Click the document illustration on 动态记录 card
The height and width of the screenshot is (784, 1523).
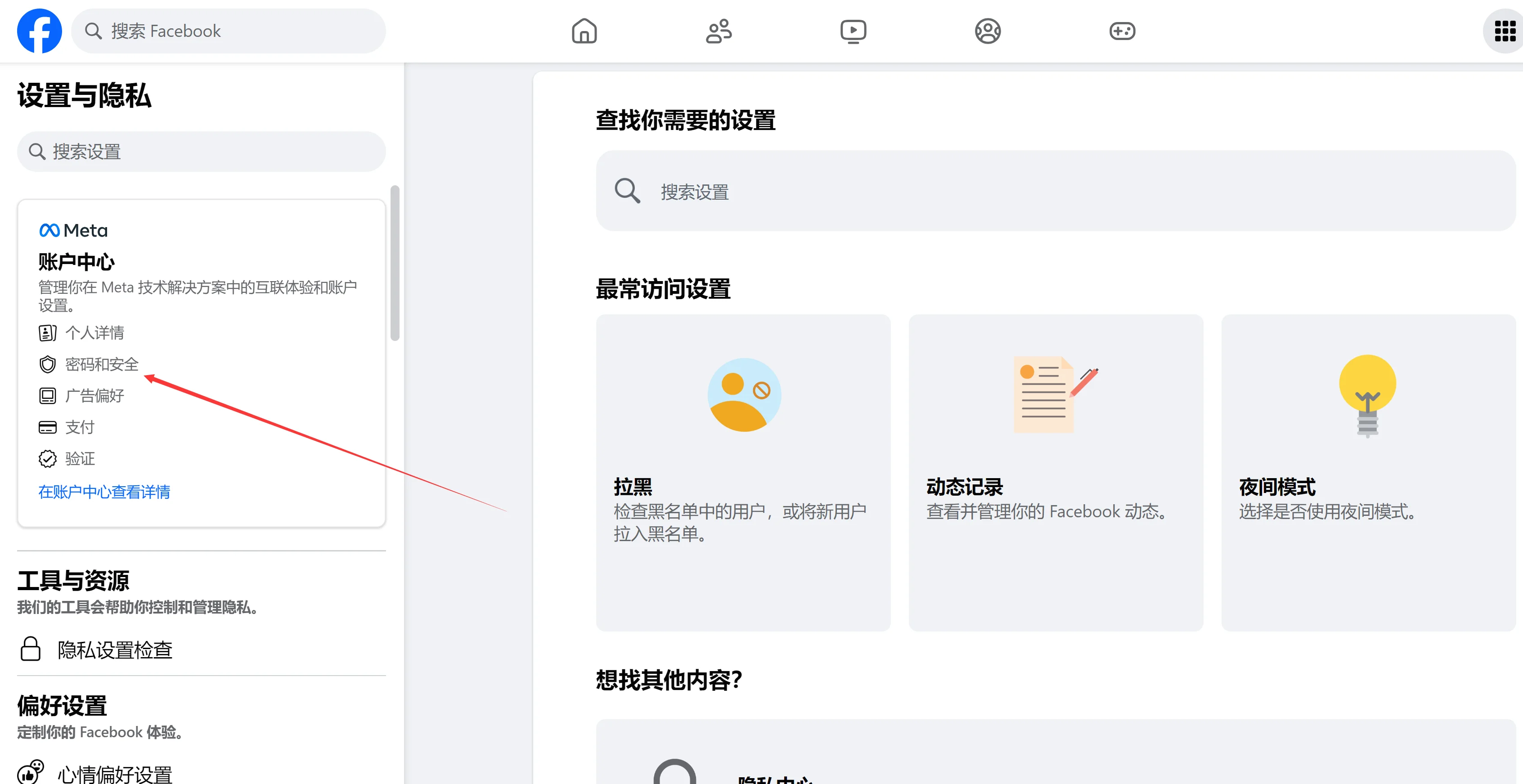point(1056,394)
